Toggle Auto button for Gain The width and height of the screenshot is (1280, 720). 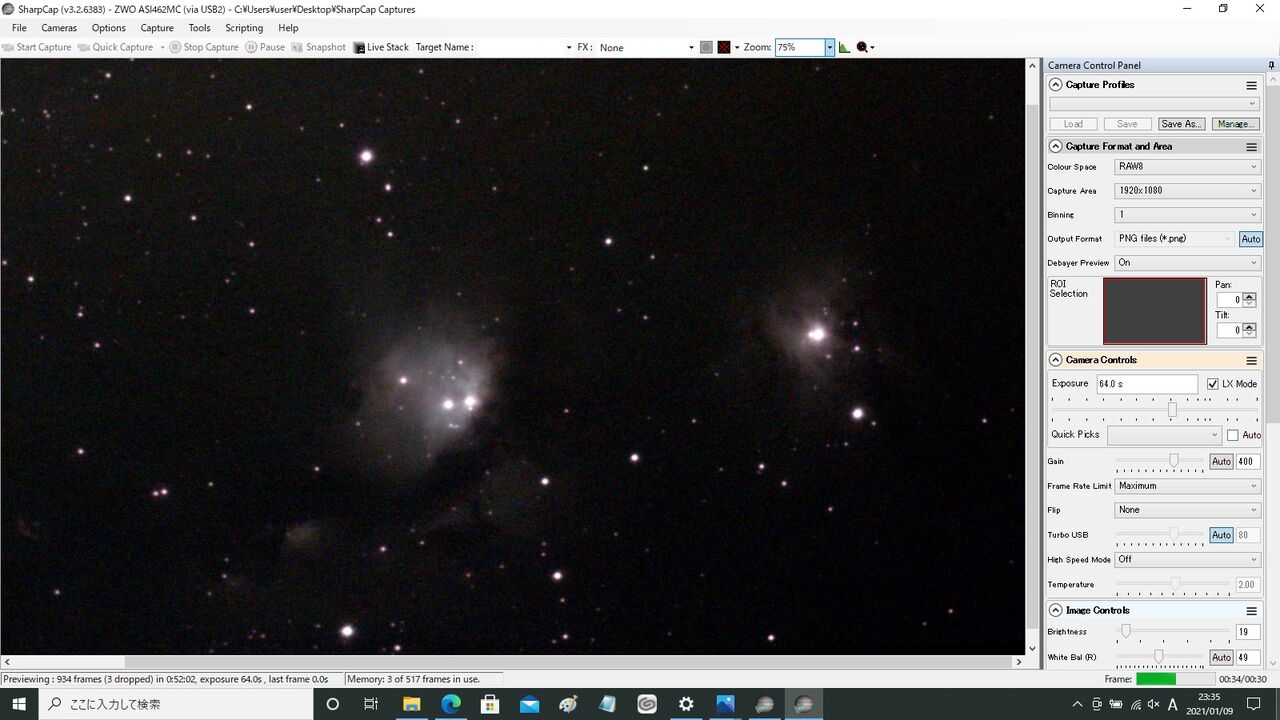coord(1221,462)
